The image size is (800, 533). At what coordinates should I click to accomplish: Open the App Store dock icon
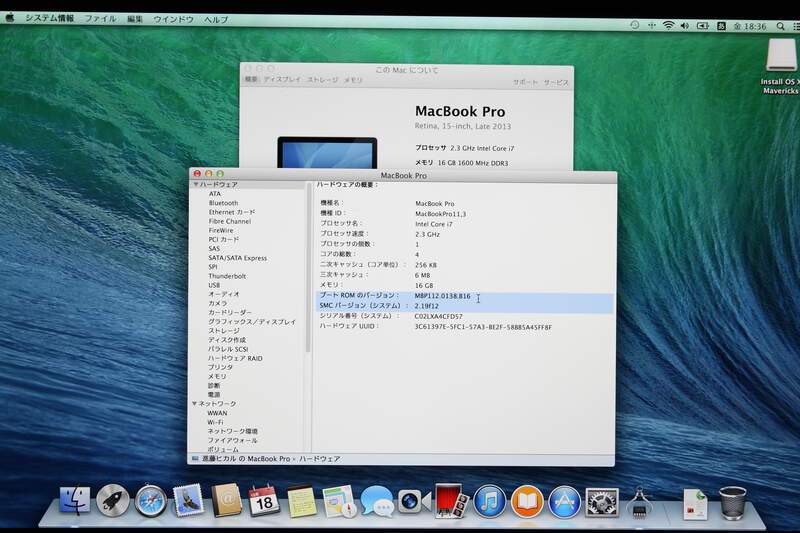[564, 500]
